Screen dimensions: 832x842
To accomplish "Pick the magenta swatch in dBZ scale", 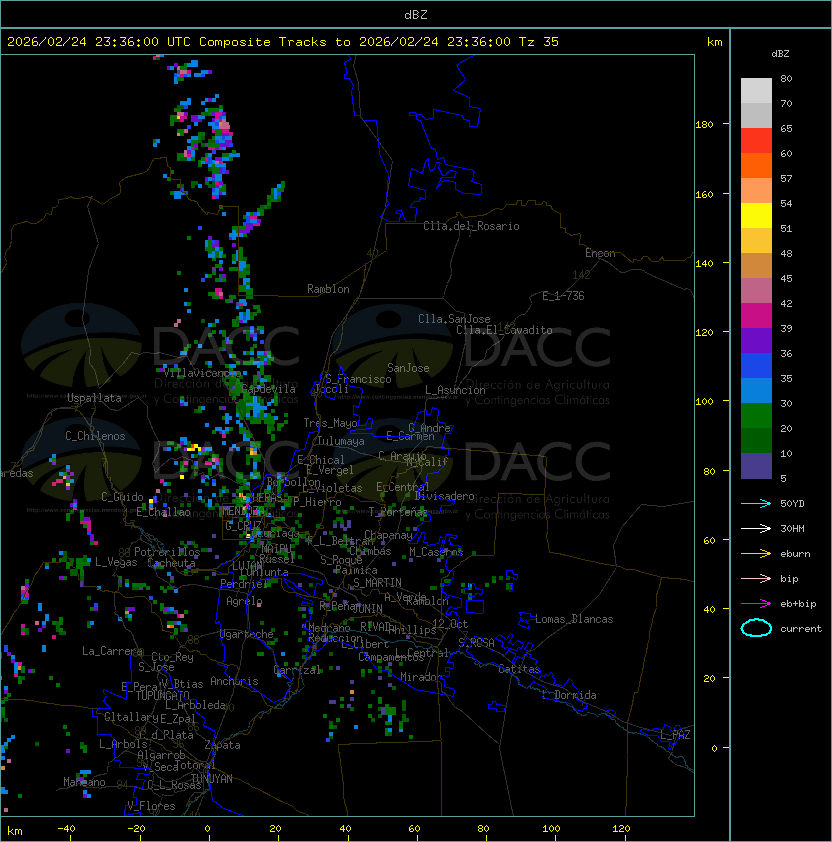I will click(756, 316).
